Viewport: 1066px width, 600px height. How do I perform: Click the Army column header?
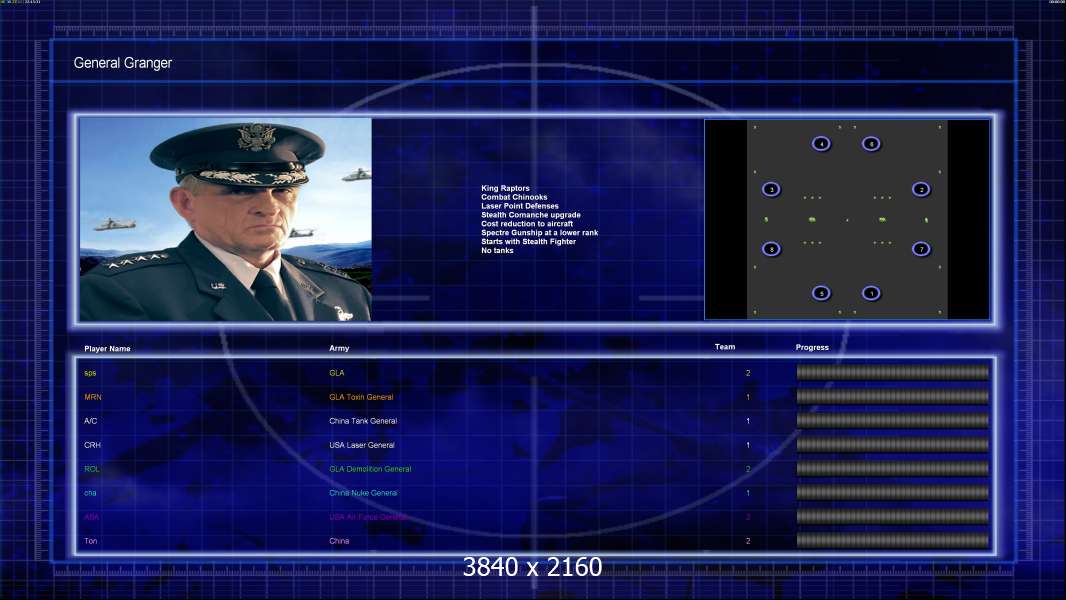[339, 348]
